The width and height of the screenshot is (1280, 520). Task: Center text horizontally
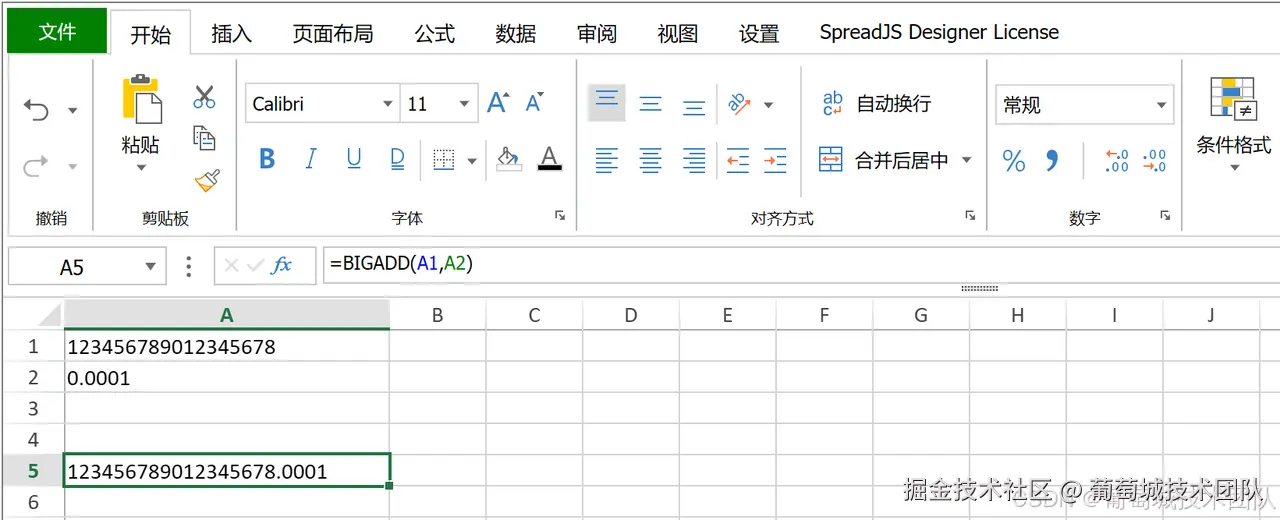pyautogui.click(x=650, y=160)
